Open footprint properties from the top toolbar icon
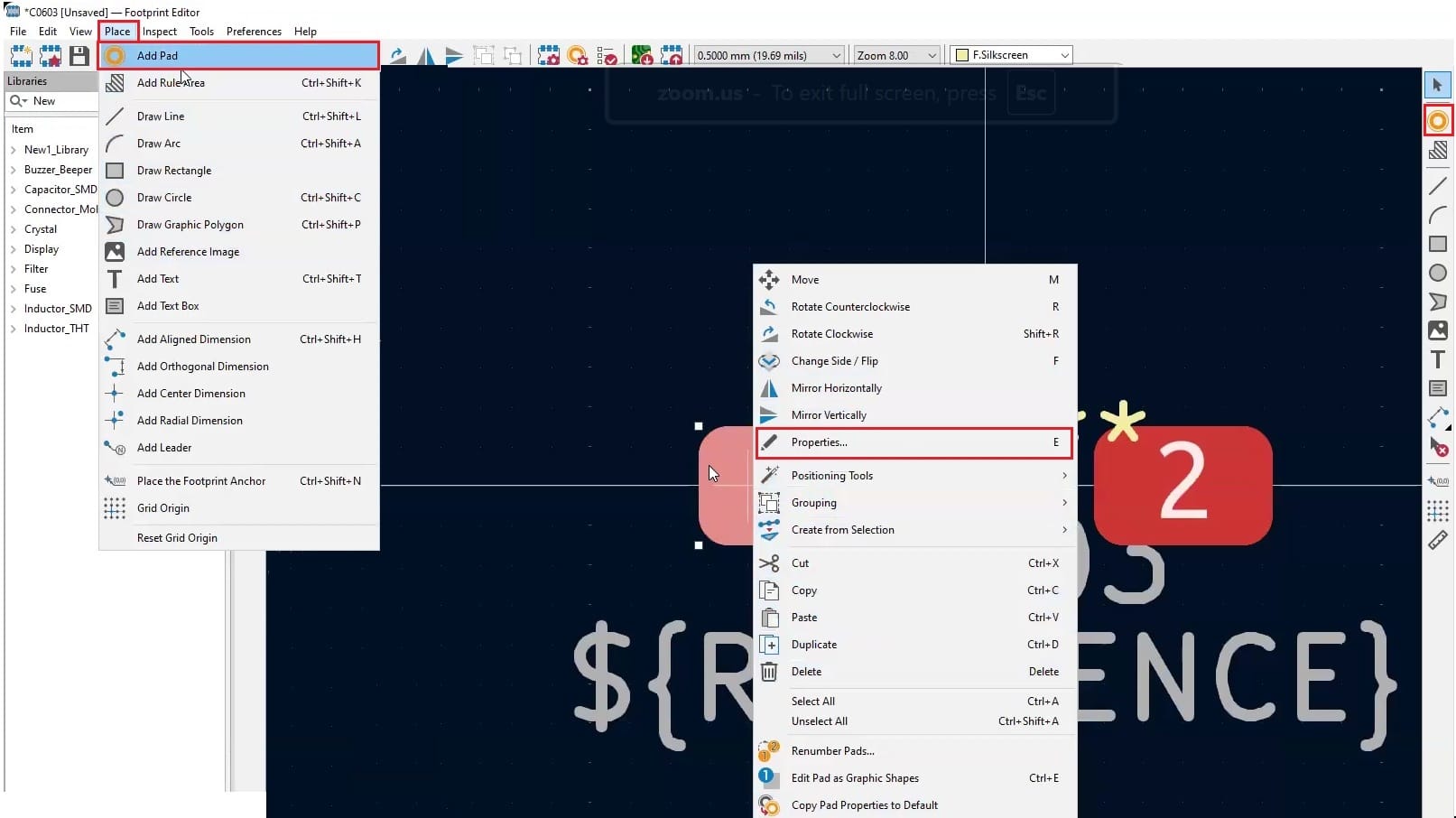Image resolution: width=1456 pixels, height=818 pixels. click(548, 56)
